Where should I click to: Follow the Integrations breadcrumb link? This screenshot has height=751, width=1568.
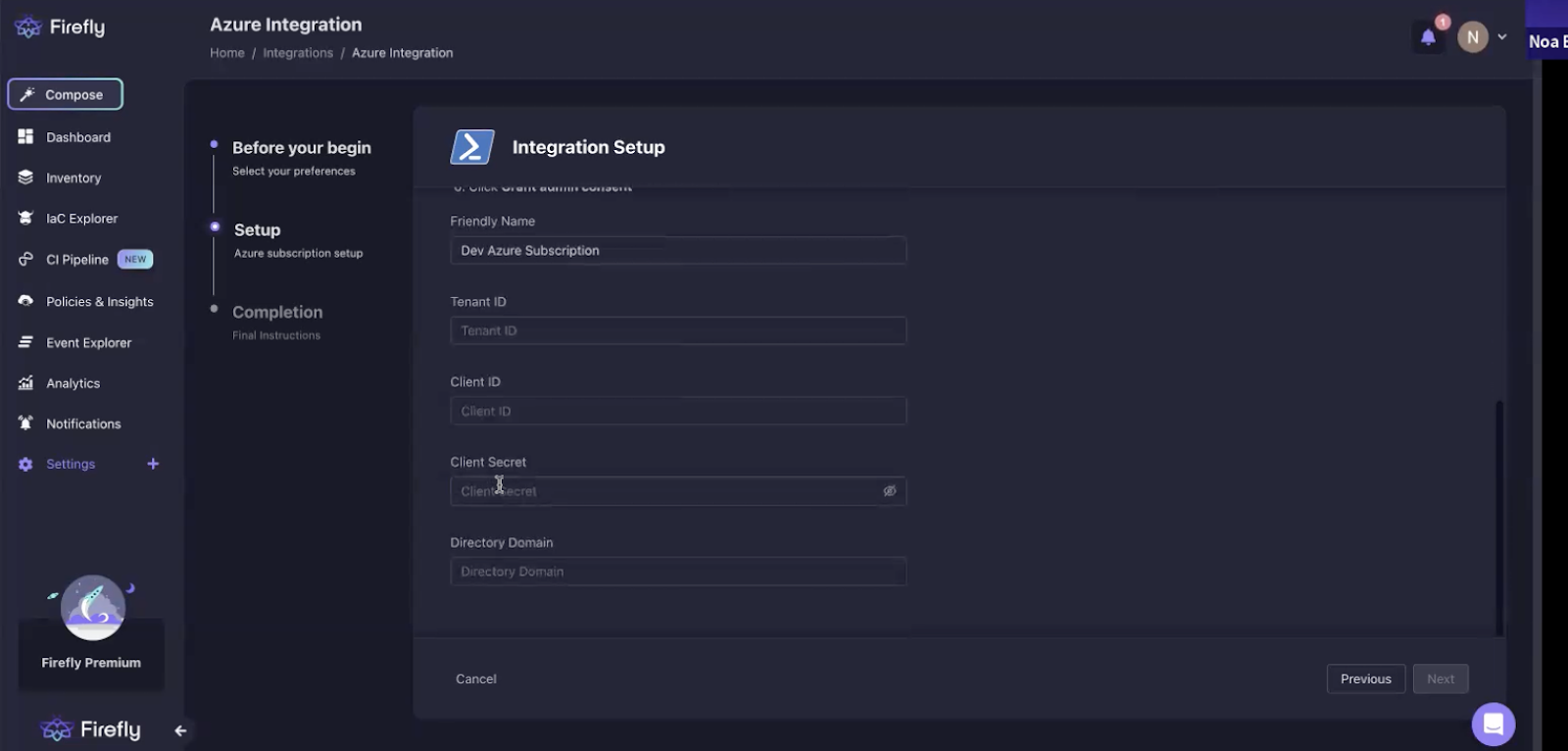(x=298, y=53)
